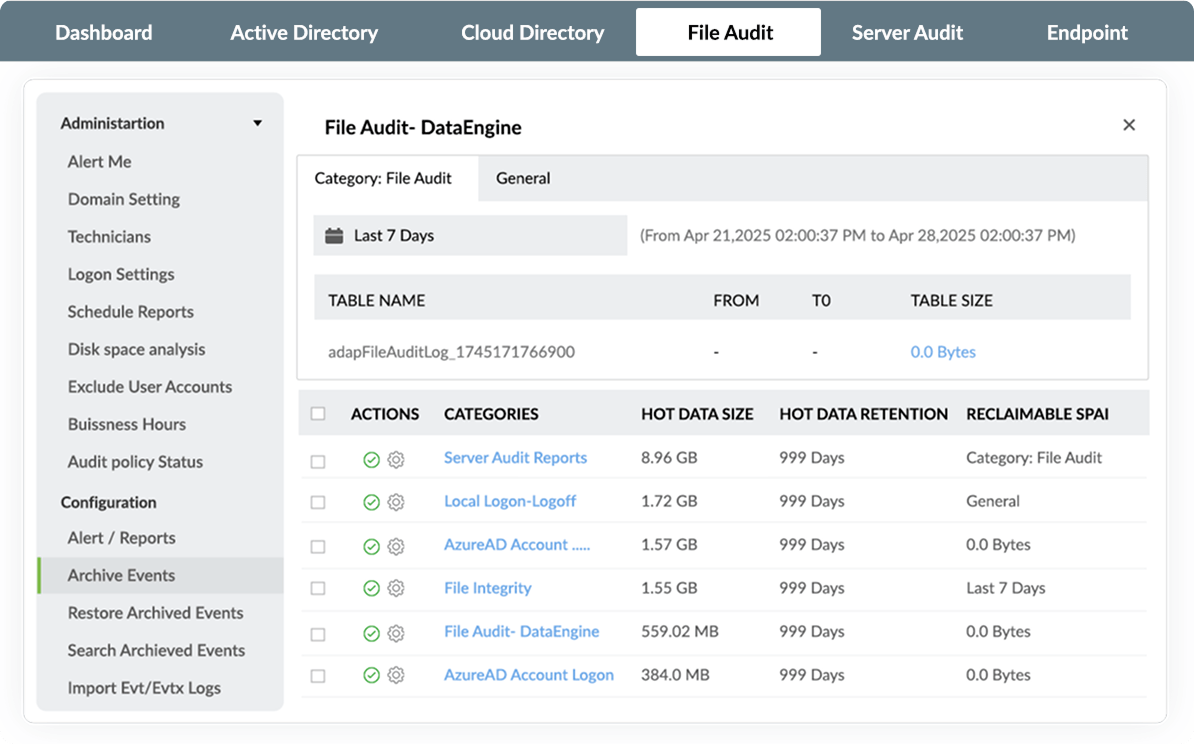
Task: Close the File Audit- DataEngine panel
Action: (1129, 125)
